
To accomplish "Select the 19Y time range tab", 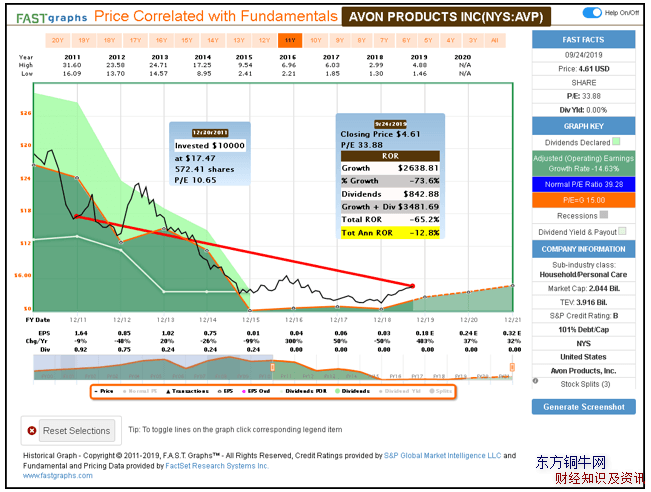I will (x=84, y=40).
